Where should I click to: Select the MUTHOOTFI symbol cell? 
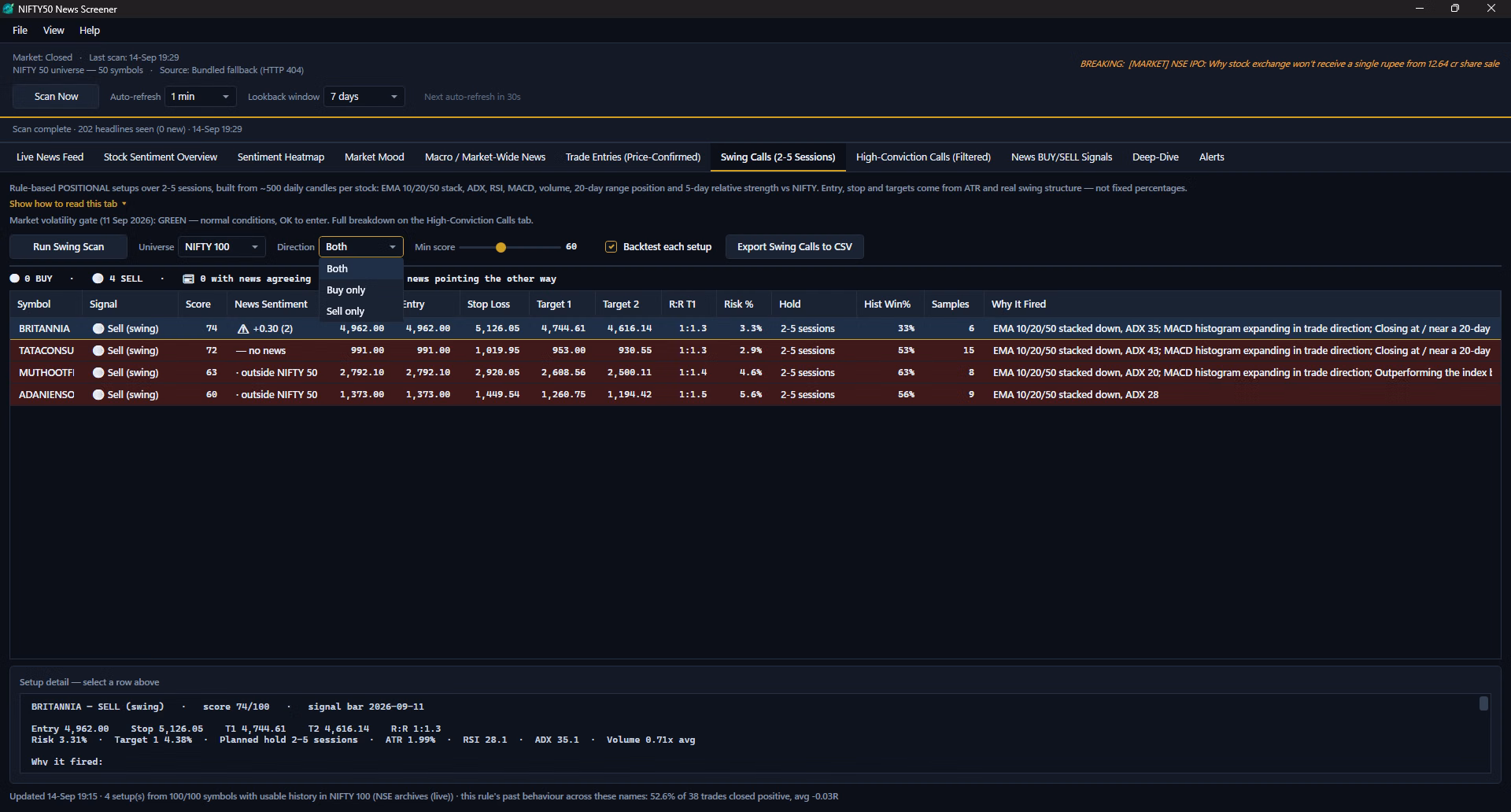[46, 373]
